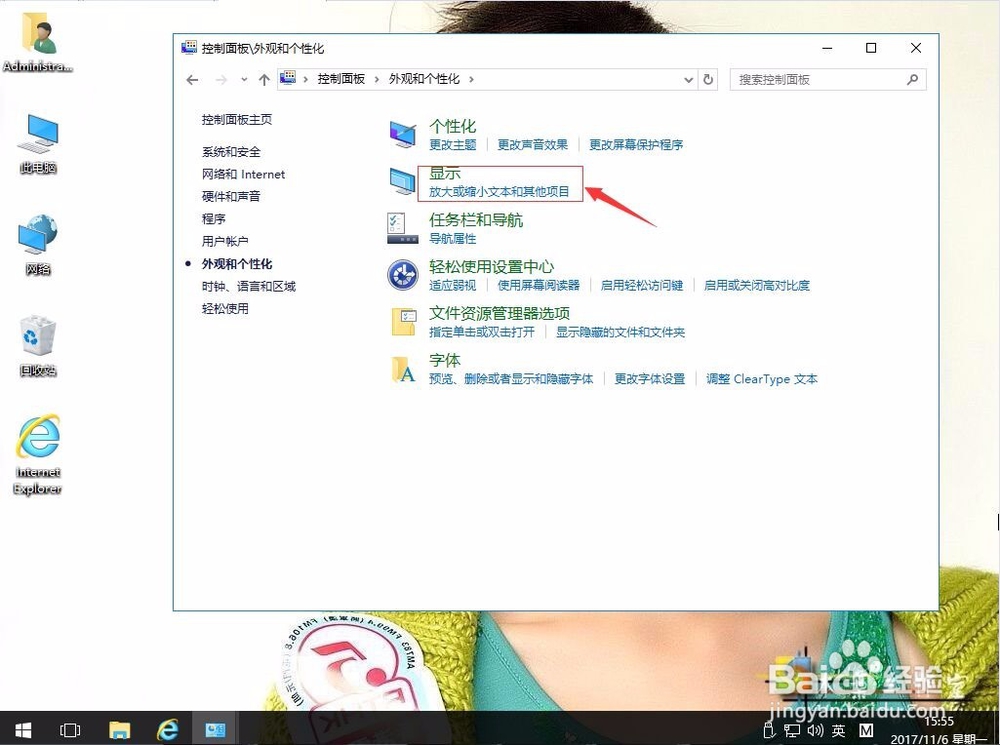
Task: Select 外观和个性化 in the sidebar
Action: pos(237,263)
